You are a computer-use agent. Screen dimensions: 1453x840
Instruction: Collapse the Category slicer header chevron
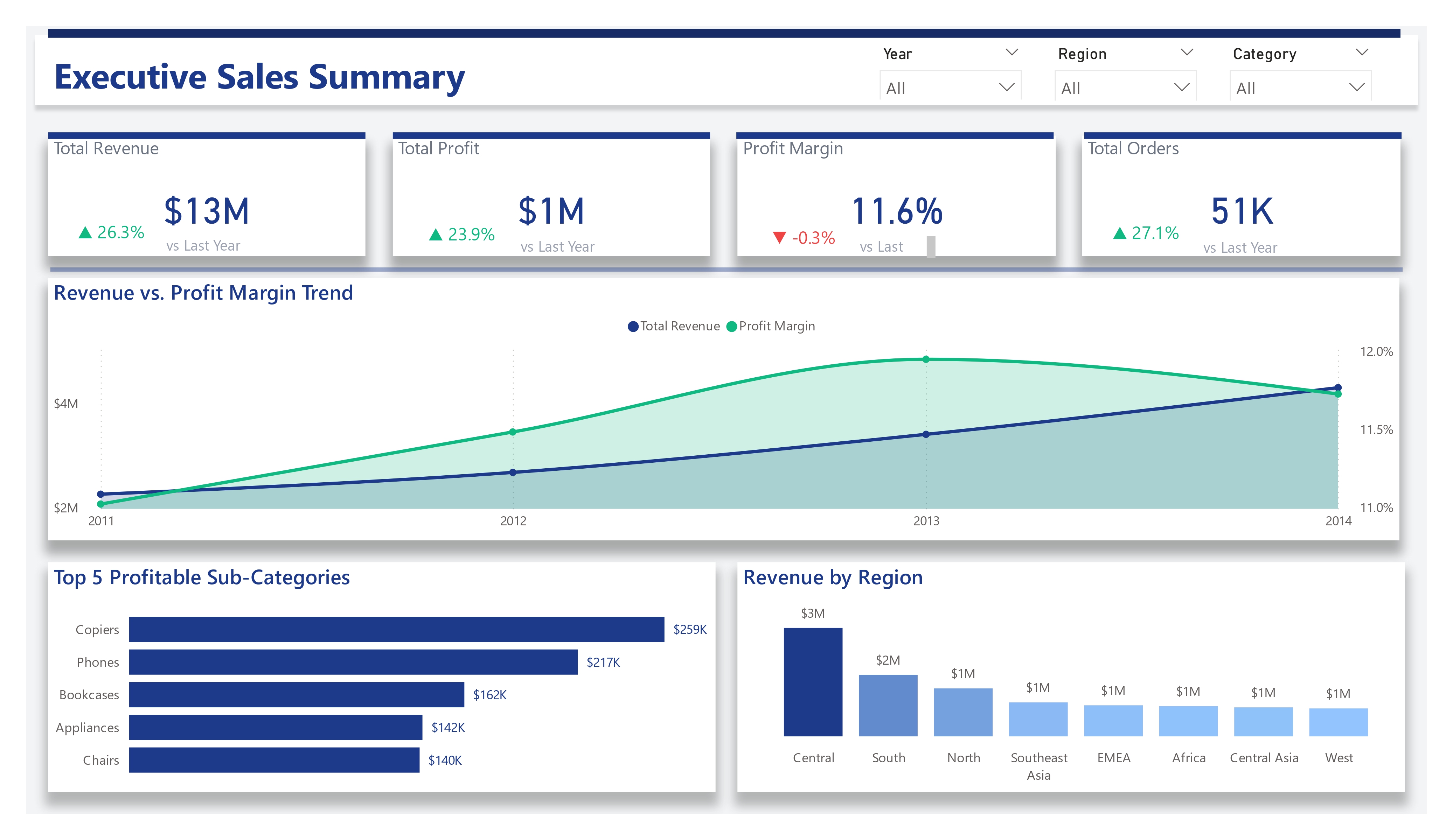pyautogui.click(x=1362, y=52)
